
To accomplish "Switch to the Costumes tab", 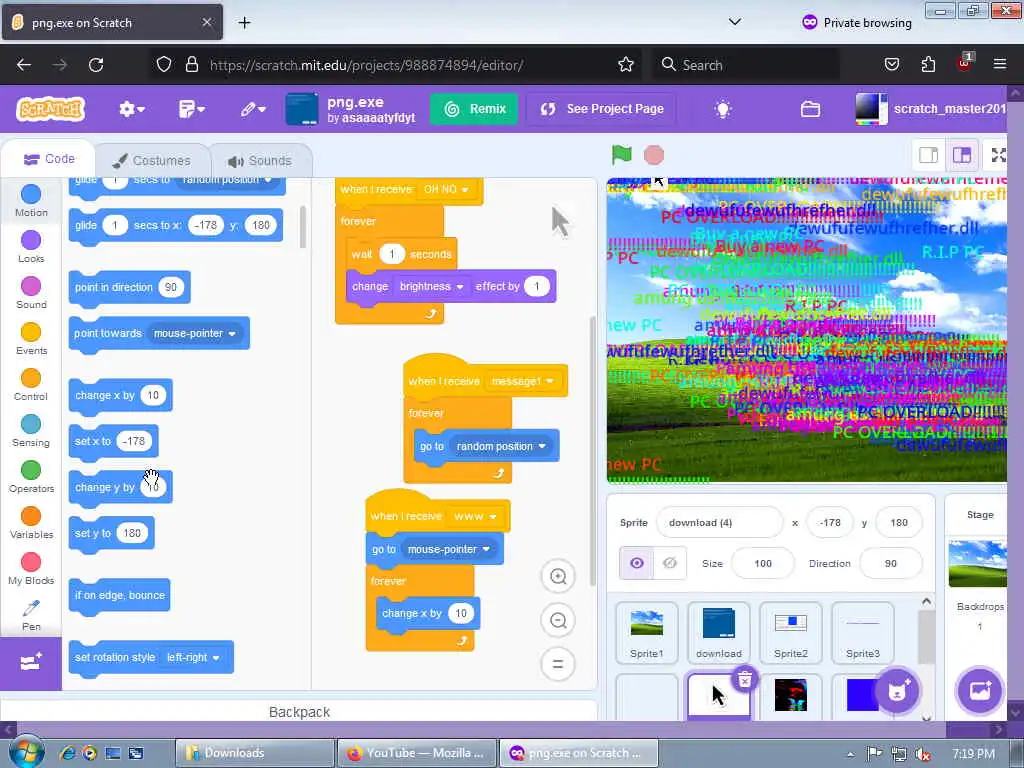I will pyautogui.click(x=152, y=161).
